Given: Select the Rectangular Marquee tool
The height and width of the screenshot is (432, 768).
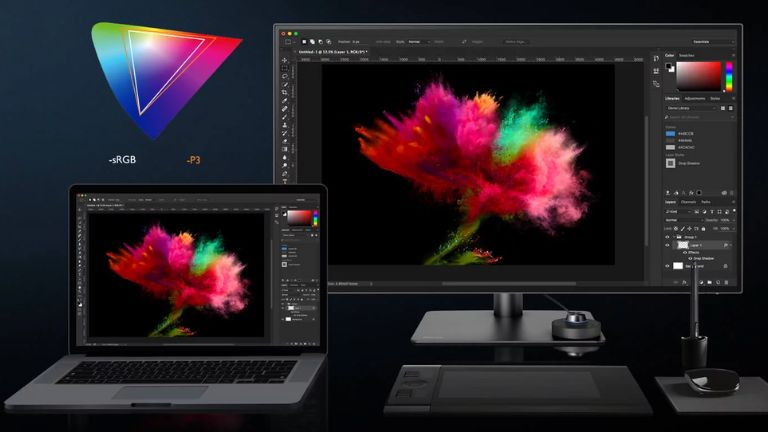Looking at the screenshot, I should coord(285,68).
